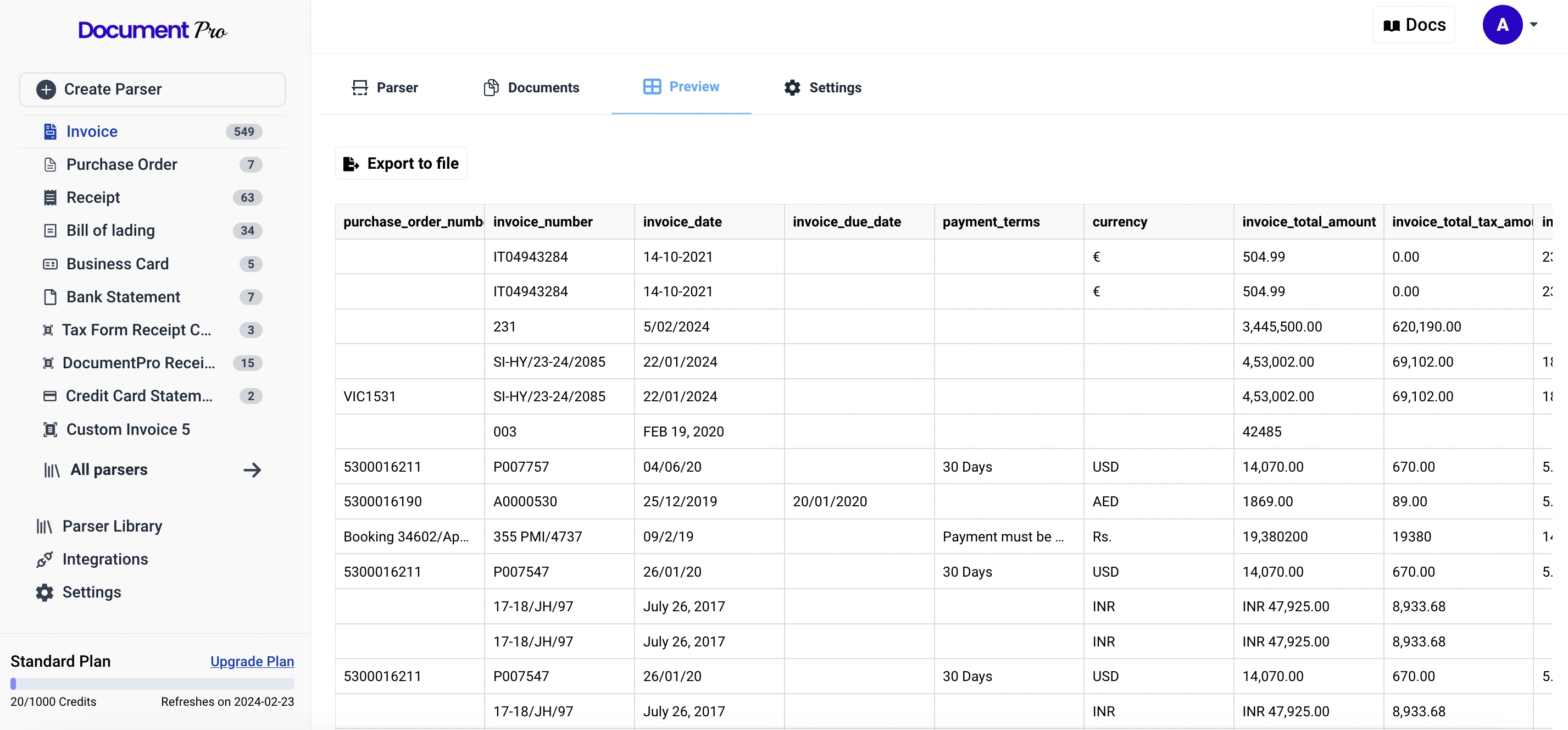This screenshot has height=730, width=1568.
Task: Click the Docs book icon
Action: (1392, 26)
